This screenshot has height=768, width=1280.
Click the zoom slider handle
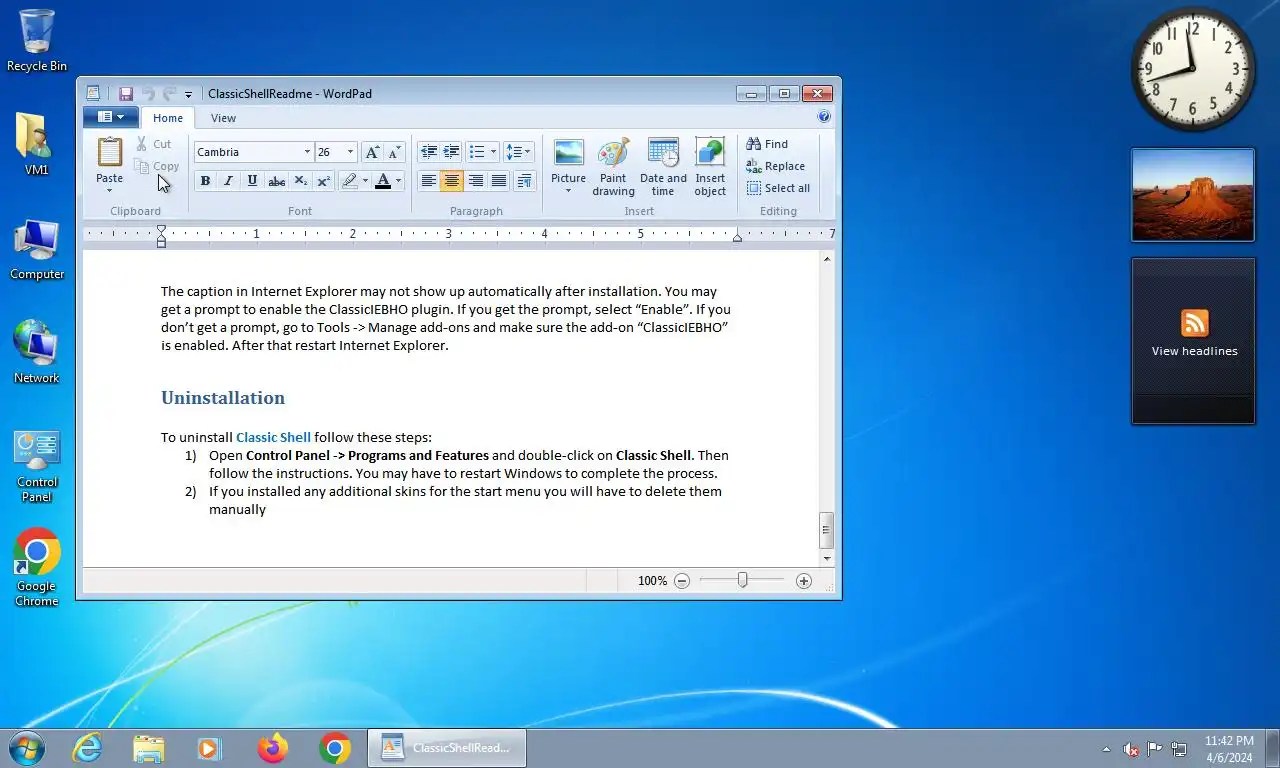(x=742, y=580)
